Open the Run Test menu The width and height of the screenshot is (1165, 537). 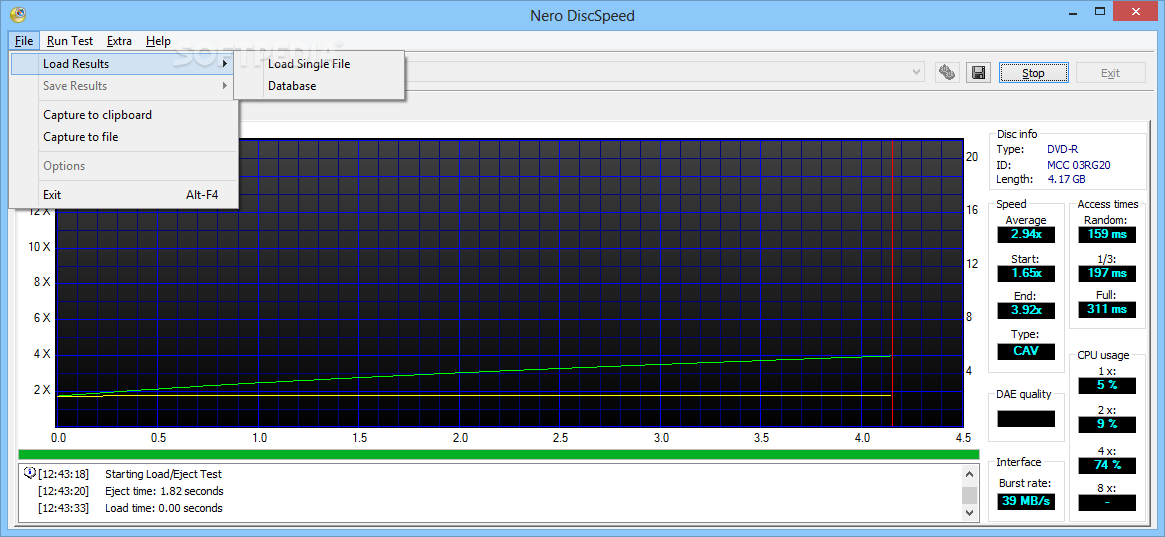tap(69, 41)
